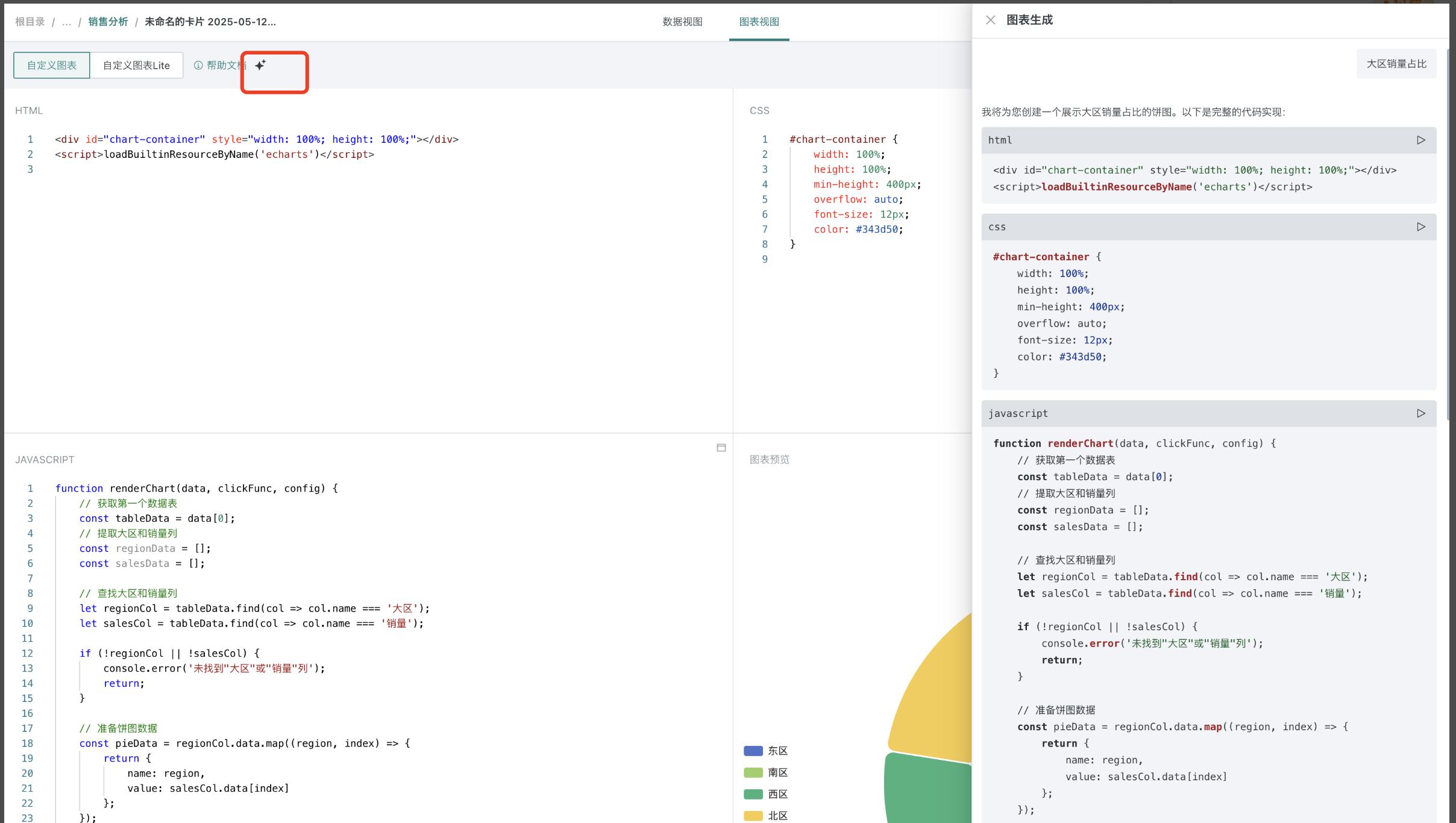Toggle the 北区 legend color swatch
Viewport: 1456px width, 823px height.
coord(753,816)
